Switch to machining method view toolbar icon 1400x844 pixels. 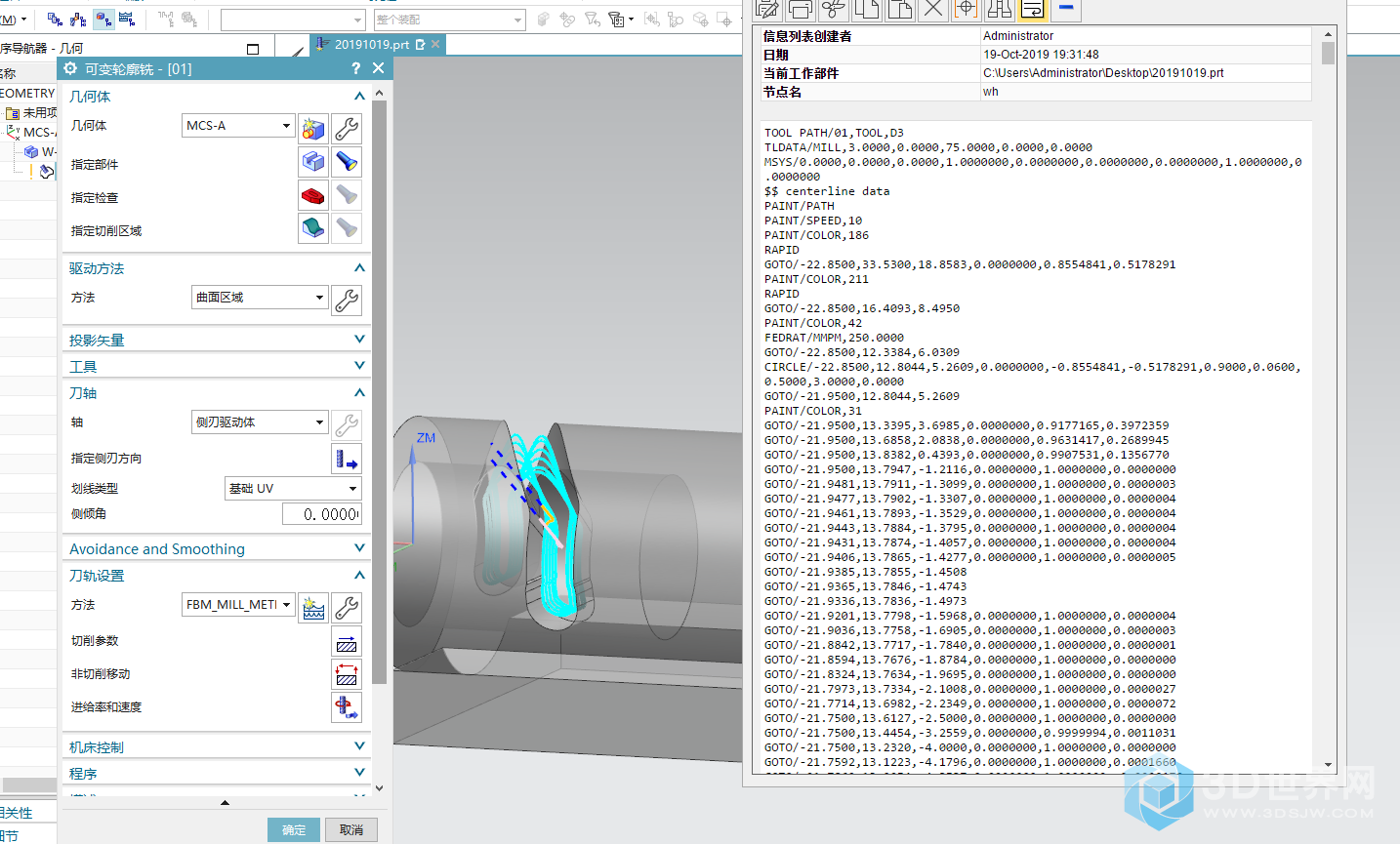click(127, 19)
